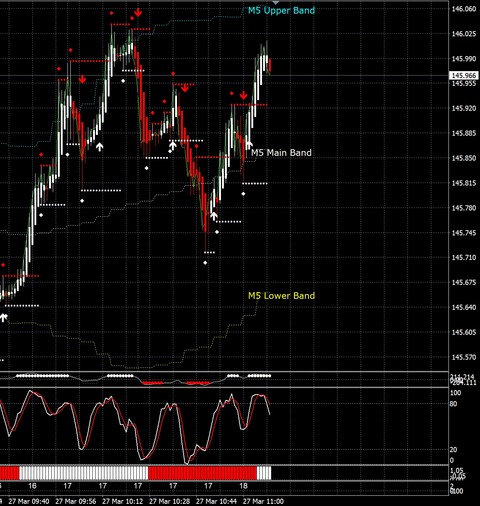The height and width of the screenshot is (506, 480).
Task: Click the 145.570 price axis label
Action: point(464,357)
